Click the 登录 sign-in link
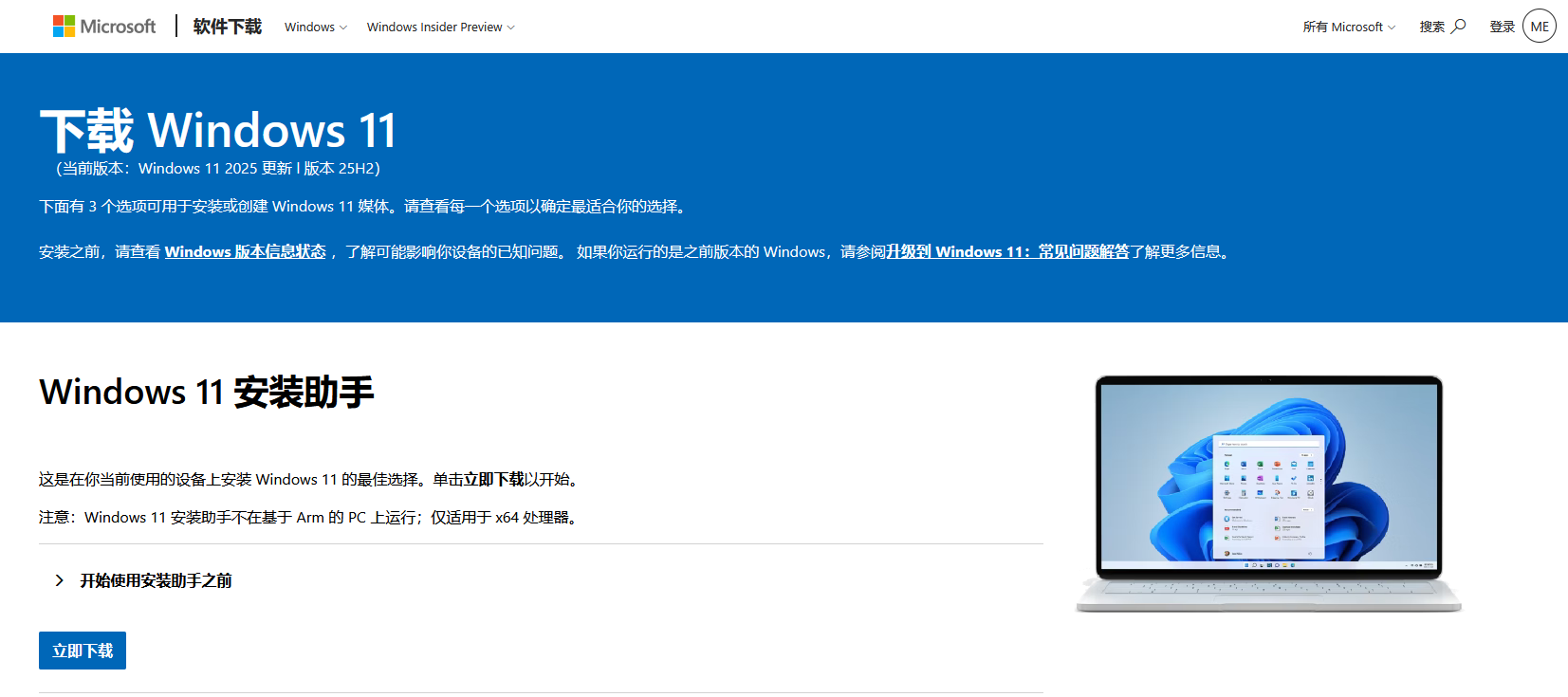The height and width of the screenshot is (697, 1568). point(1502,27)
